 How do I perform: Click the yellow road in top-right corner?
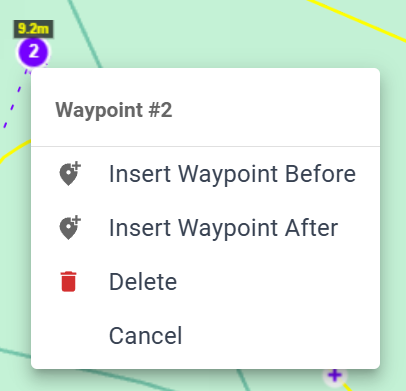point(357,20)
